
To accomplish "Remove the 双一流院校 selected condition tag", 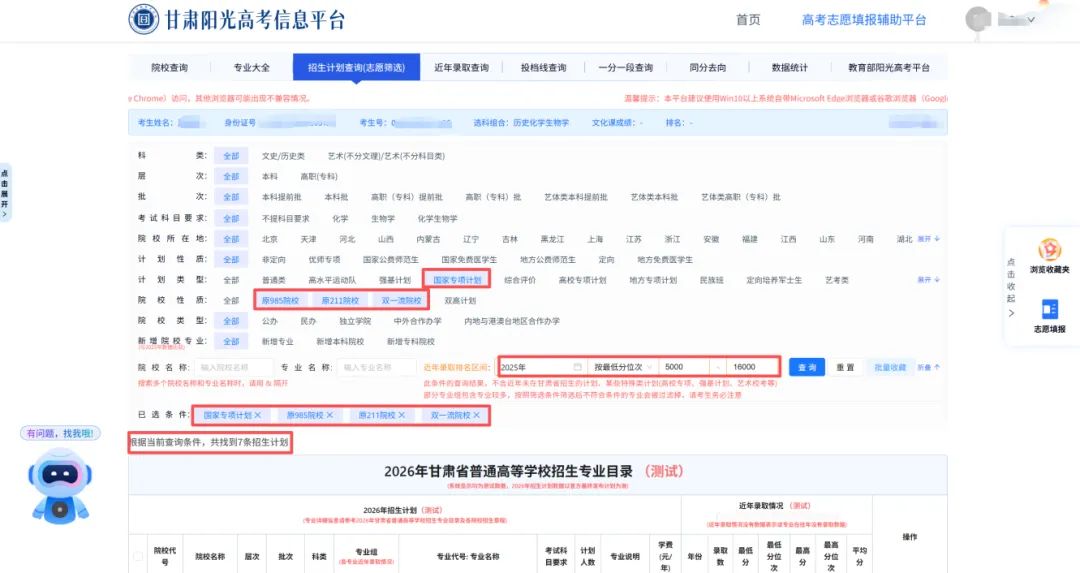I will (x=476, y=415).
